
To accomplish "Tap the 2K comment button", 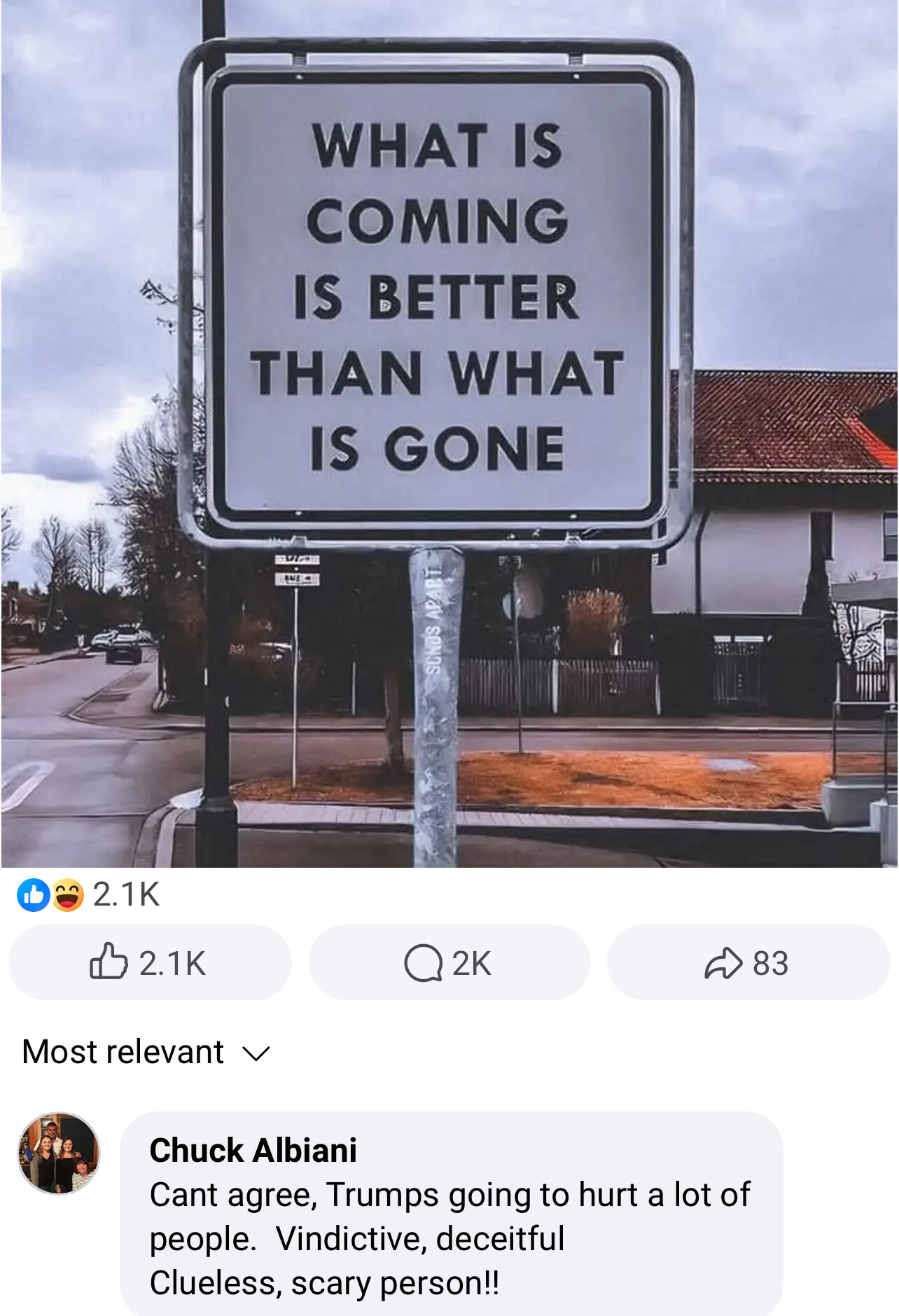I will (449, 962).
